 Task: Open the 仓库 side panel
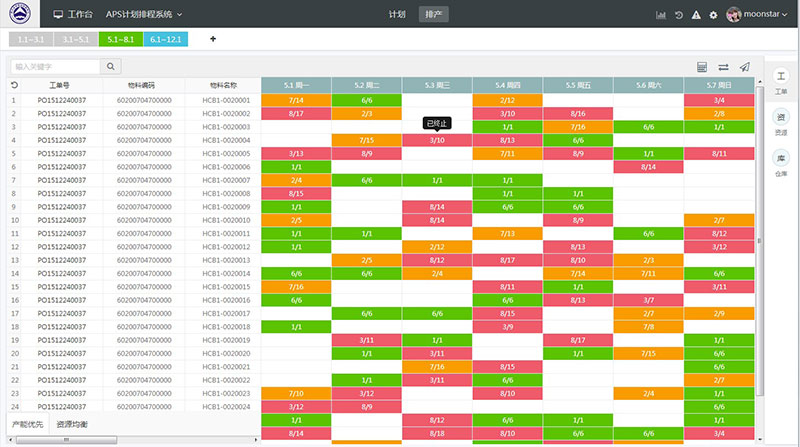pyautogui.click(x=781, y=164)
